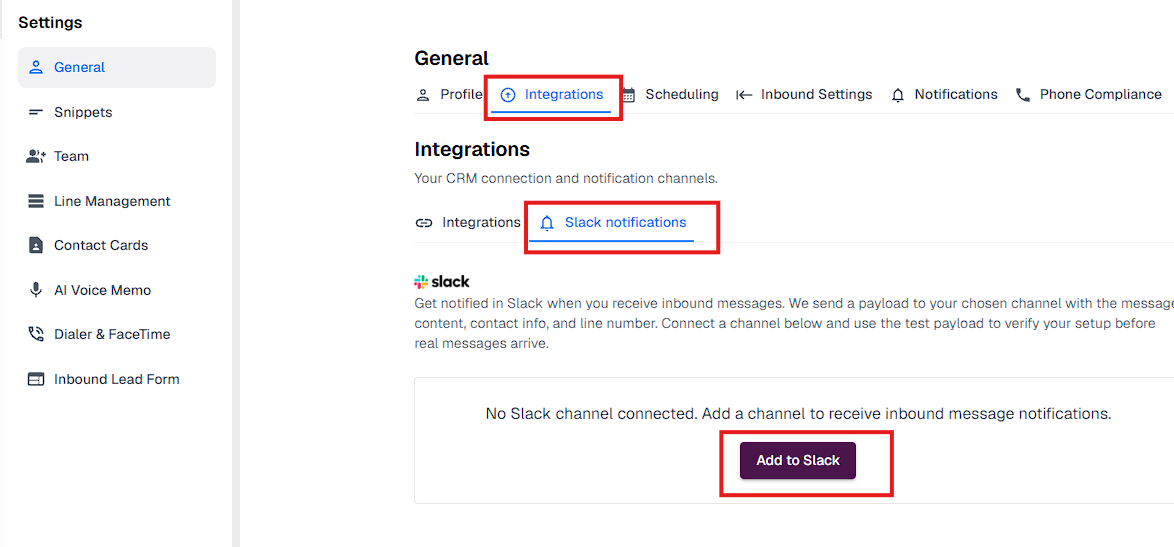
Task: Go to the Phone Compliance tab
Action: 1088,95
